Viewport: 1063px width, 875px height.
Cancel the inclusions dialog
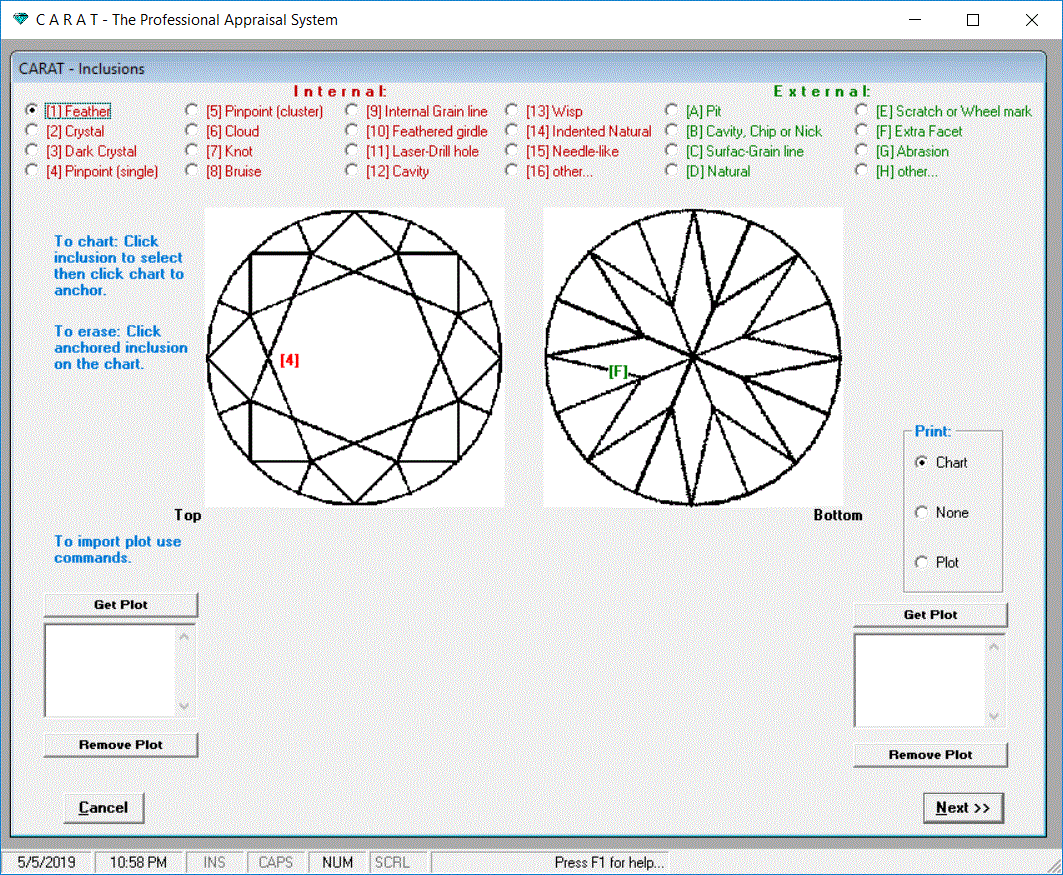103,808
